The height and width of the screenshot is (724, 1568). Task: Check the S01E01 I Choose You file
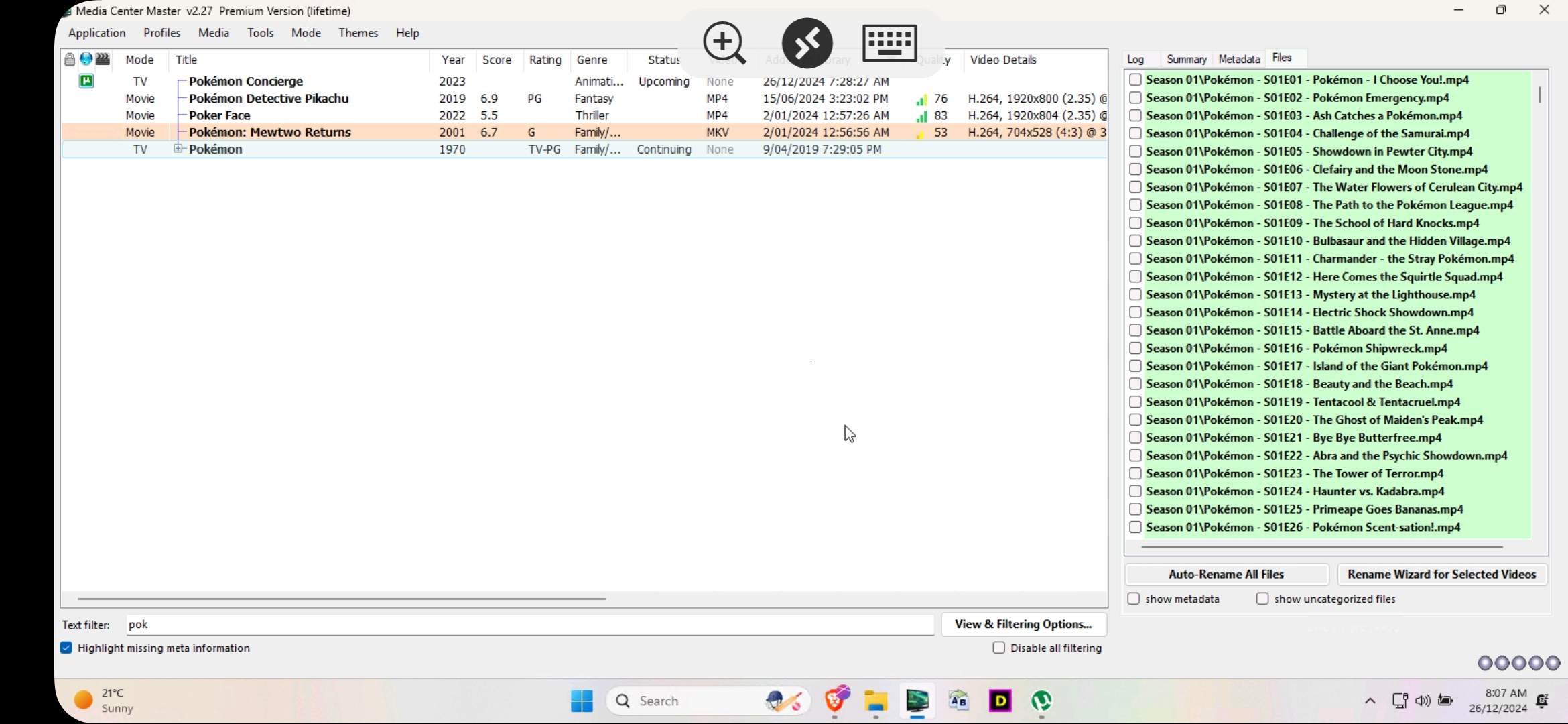click(x=1135, y=80)
